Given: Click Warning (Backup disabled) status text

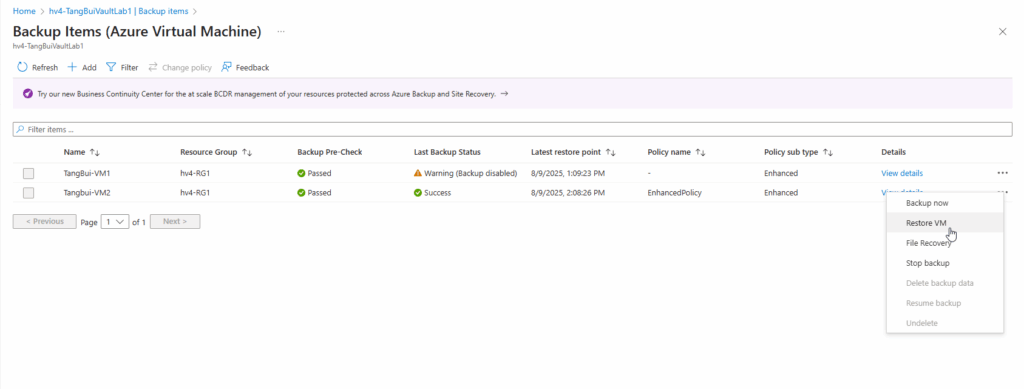Looking at the screenshot, I should (470, 174).
